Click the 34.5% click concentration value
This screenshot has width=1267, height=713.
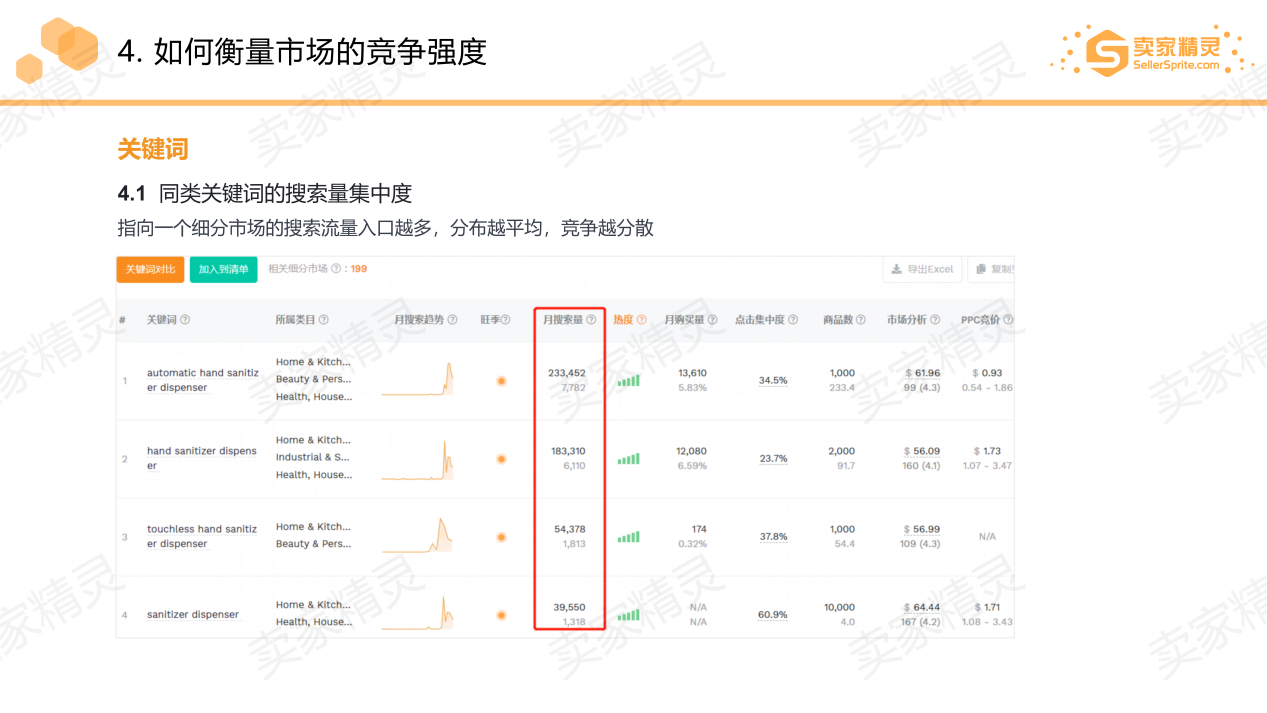coord(771,380)
